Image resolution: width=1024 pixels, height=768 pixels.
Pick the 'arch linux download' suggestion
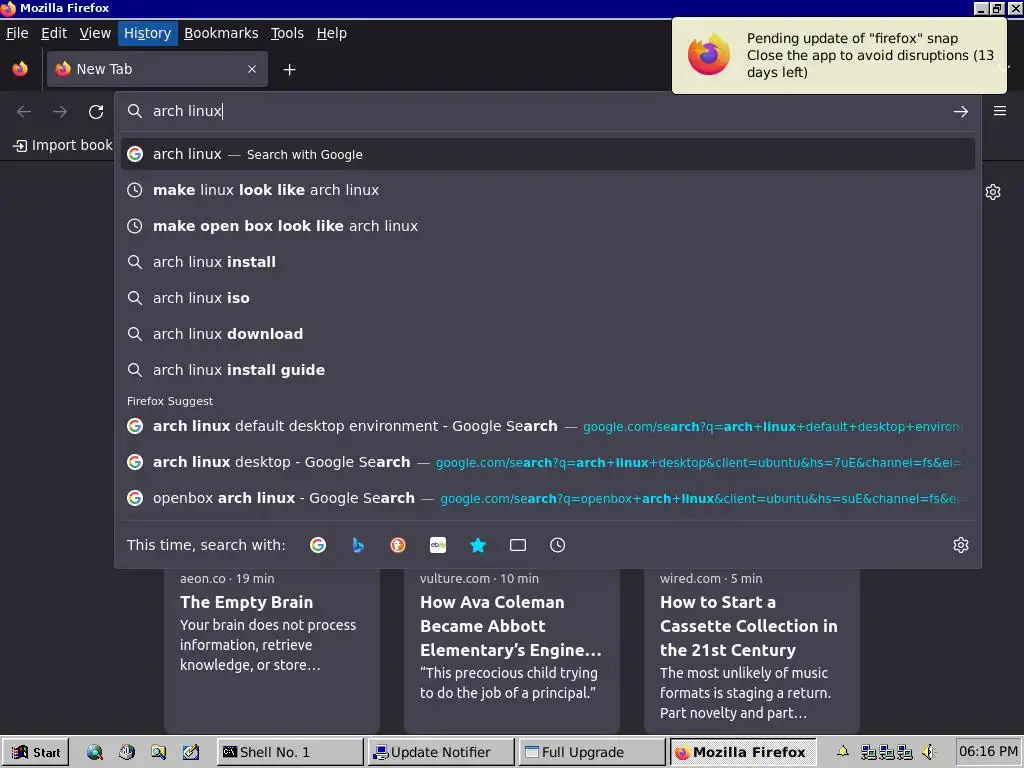pos(548,334)
